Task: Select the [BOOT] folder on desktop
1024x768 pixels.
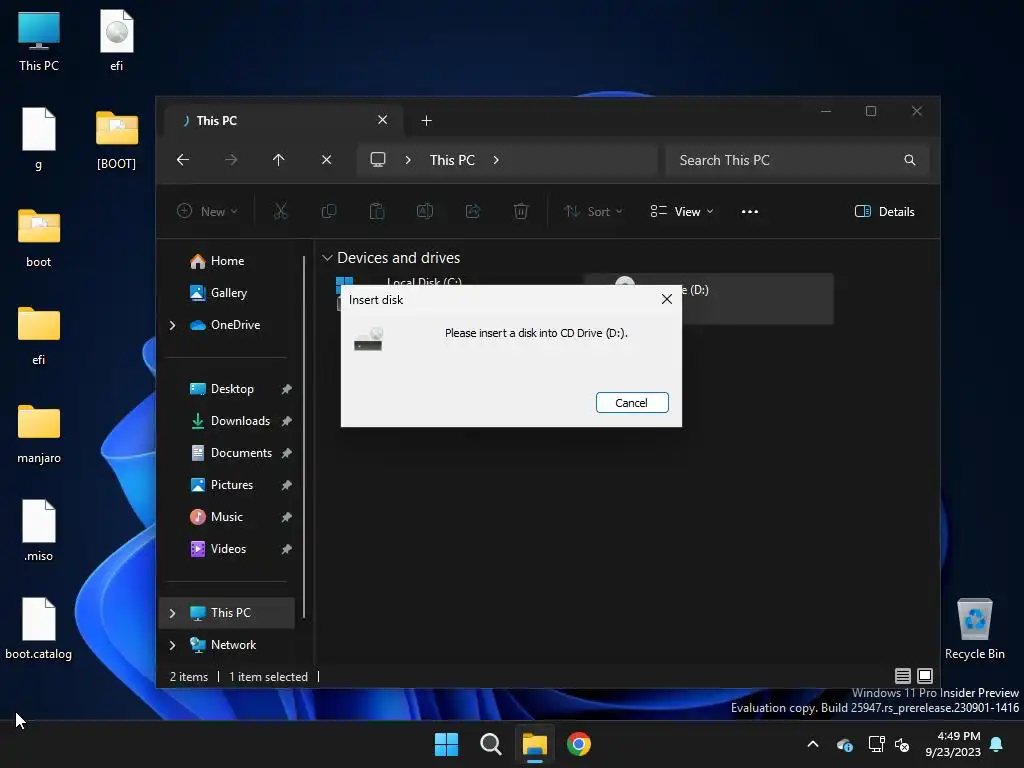Action: coord(116,140)
